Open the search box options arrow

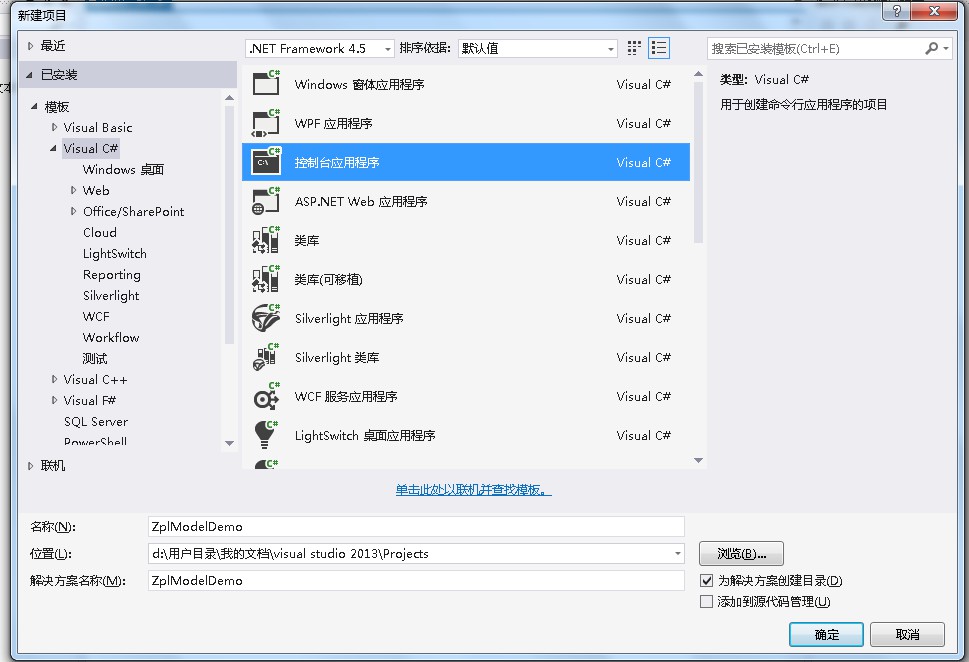click(946, 48)
